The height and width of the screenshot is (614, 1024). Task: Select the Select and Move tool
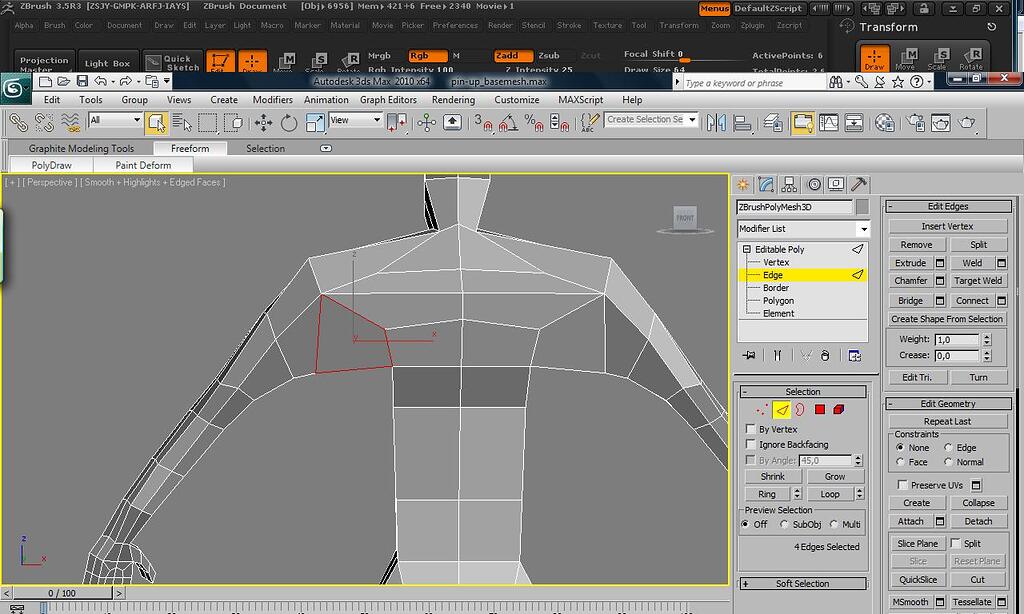pos(264,122)
